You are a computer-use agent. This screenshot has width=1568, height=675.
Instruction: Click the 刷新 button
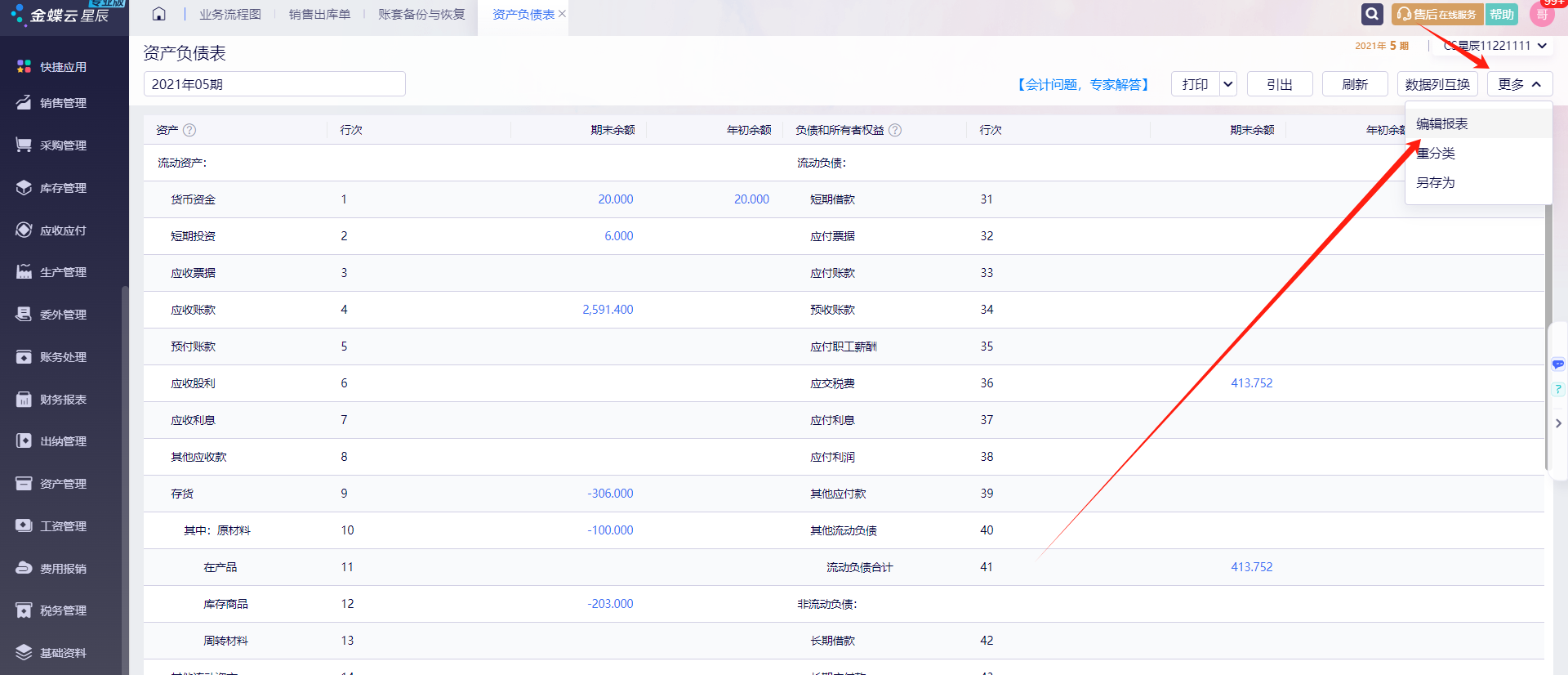coord(1354,84)
